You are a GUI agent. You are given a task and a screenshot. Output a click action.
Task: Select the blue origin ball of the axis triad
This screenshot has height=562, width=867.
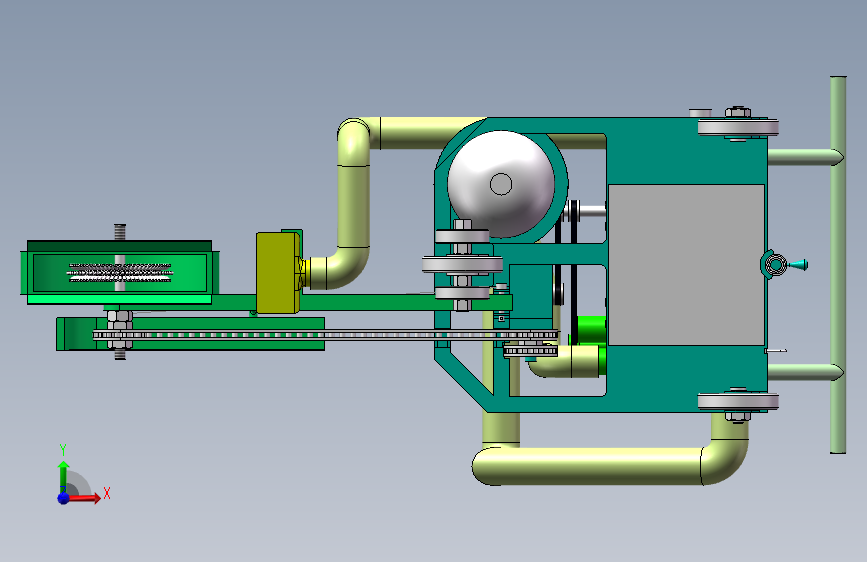pyautogui.click(x=64, y=498)
